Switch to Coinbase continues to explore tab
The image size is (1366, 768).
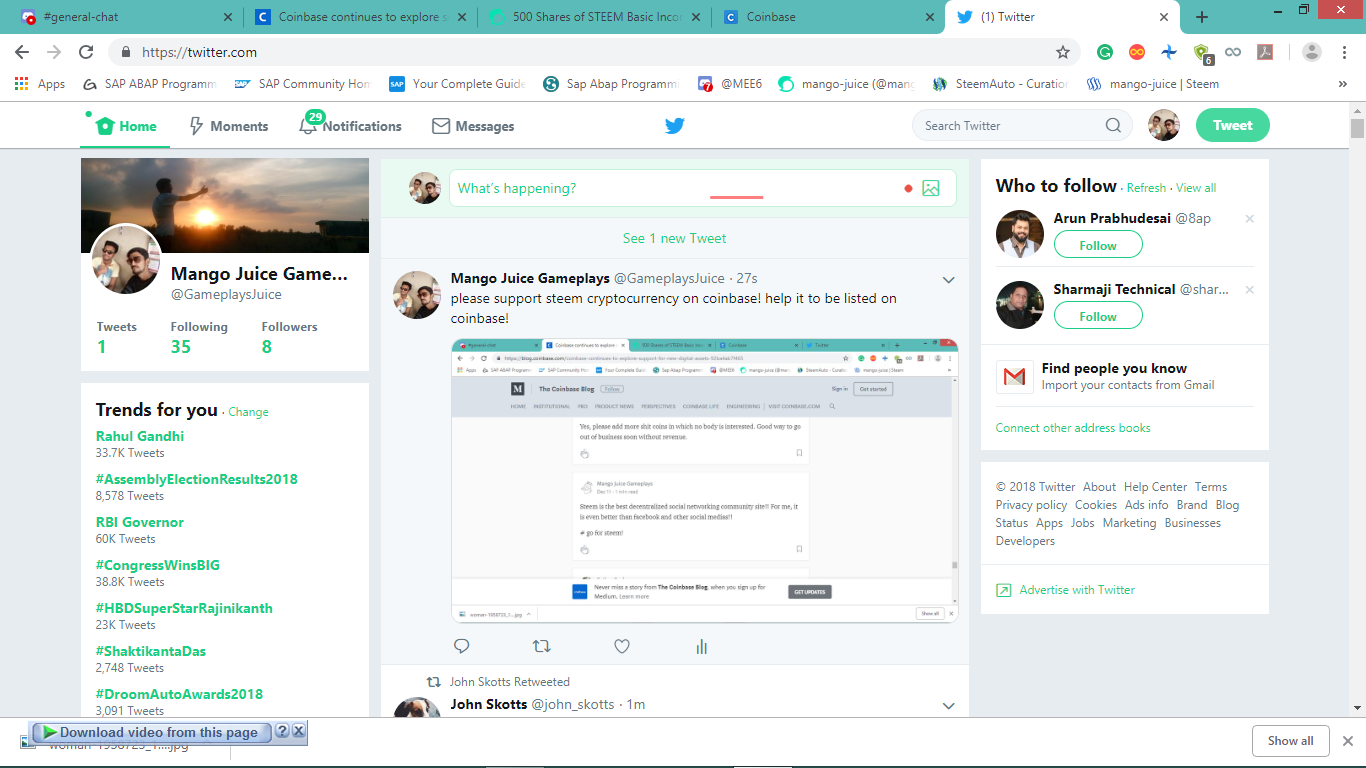(358, 17)
